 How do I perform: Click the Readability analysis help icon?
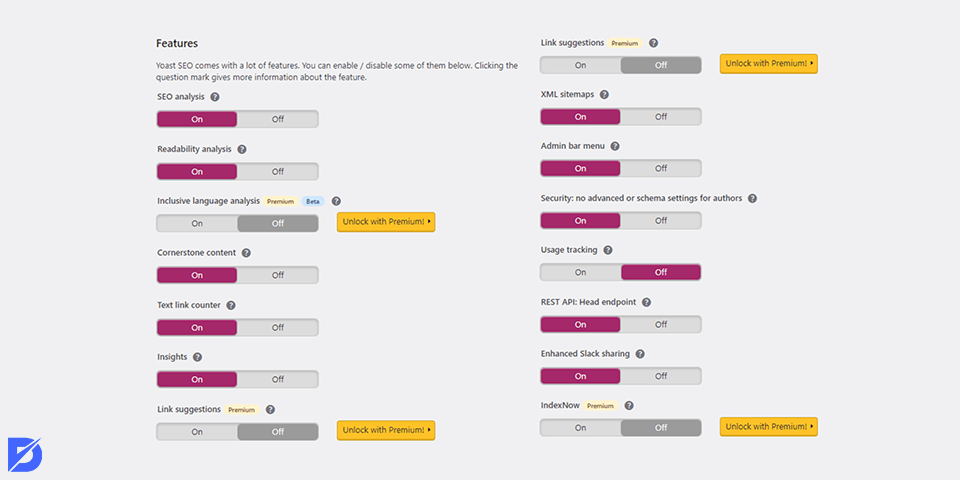242,149
